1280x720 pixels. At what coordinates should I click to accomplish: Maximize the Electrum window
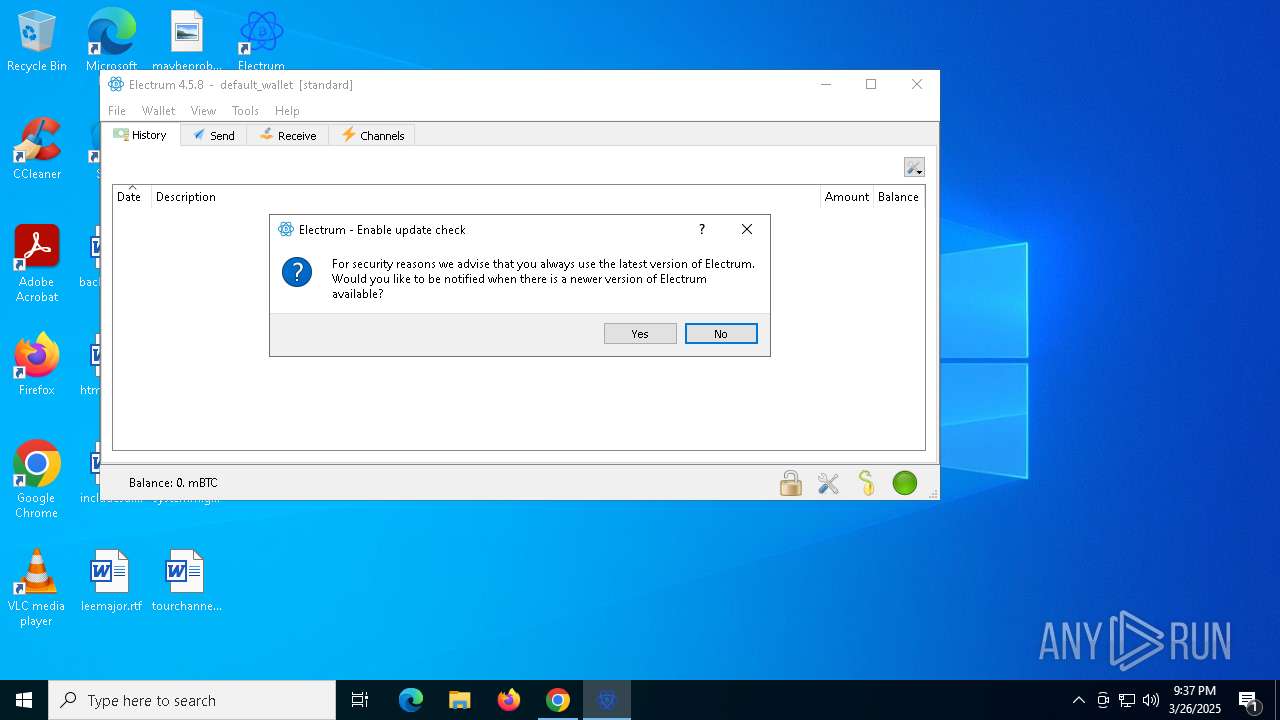coord(871,85)
